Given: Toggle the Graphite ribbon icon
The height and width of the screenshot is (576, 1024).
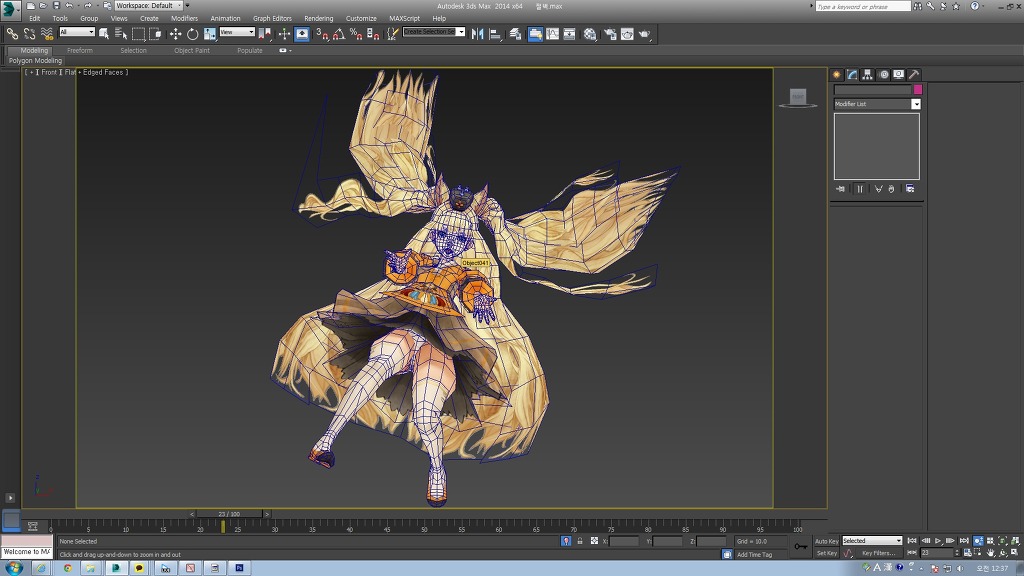Looking at the screenshot, I should pos(535,33).
